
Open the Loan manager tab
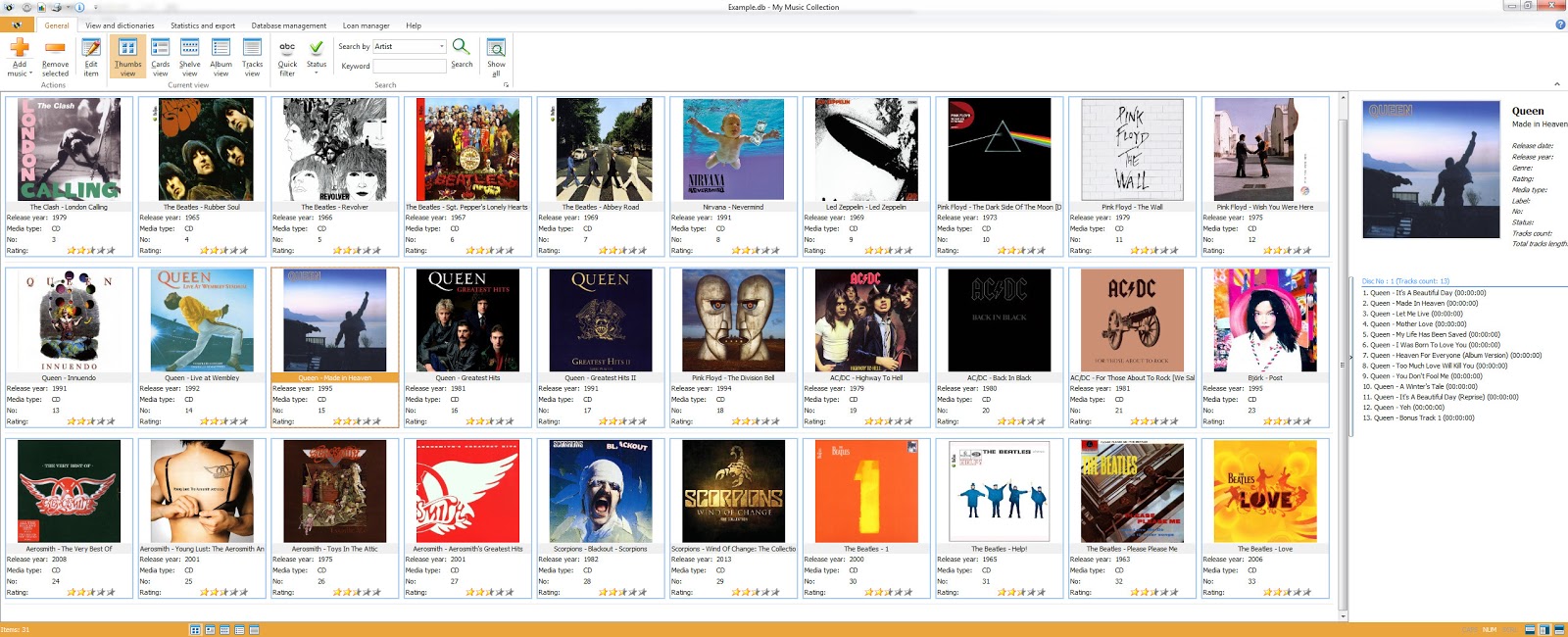pyautogui.click(x=366, y=25)
